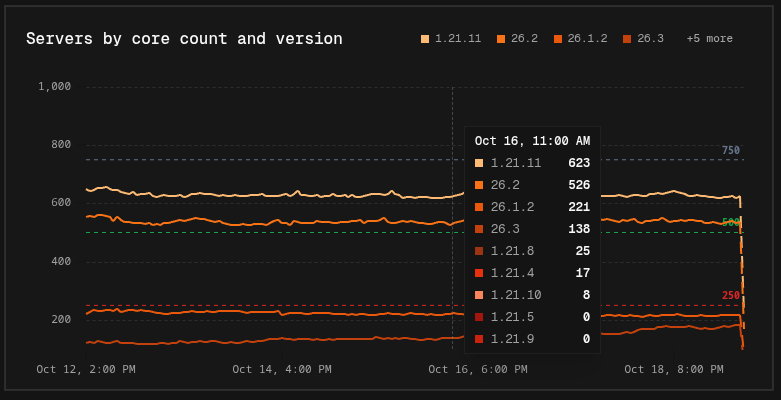781x400 pixels.
Task: Toggle the 1.21.11 series in the legend
Action: pyautogui.click(x=451, y=39)
